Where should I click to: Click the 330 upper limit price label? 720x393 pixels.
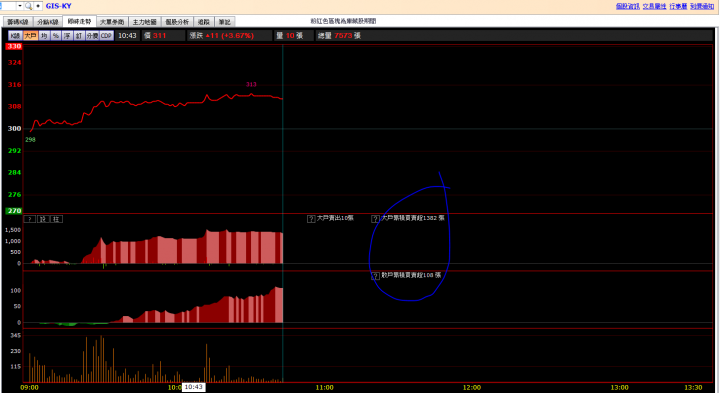(x=14, y=46)
